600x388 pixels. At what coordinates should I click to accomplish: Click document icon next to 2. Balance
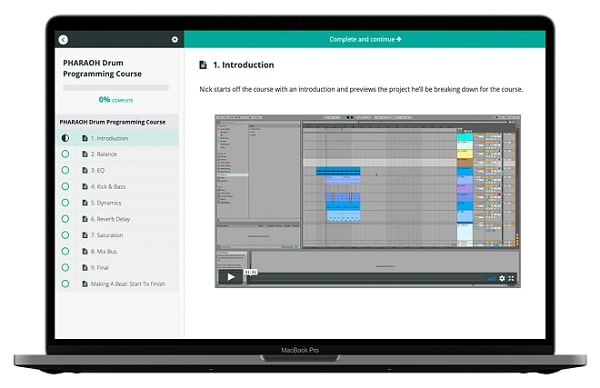click(x=85, y=154)
